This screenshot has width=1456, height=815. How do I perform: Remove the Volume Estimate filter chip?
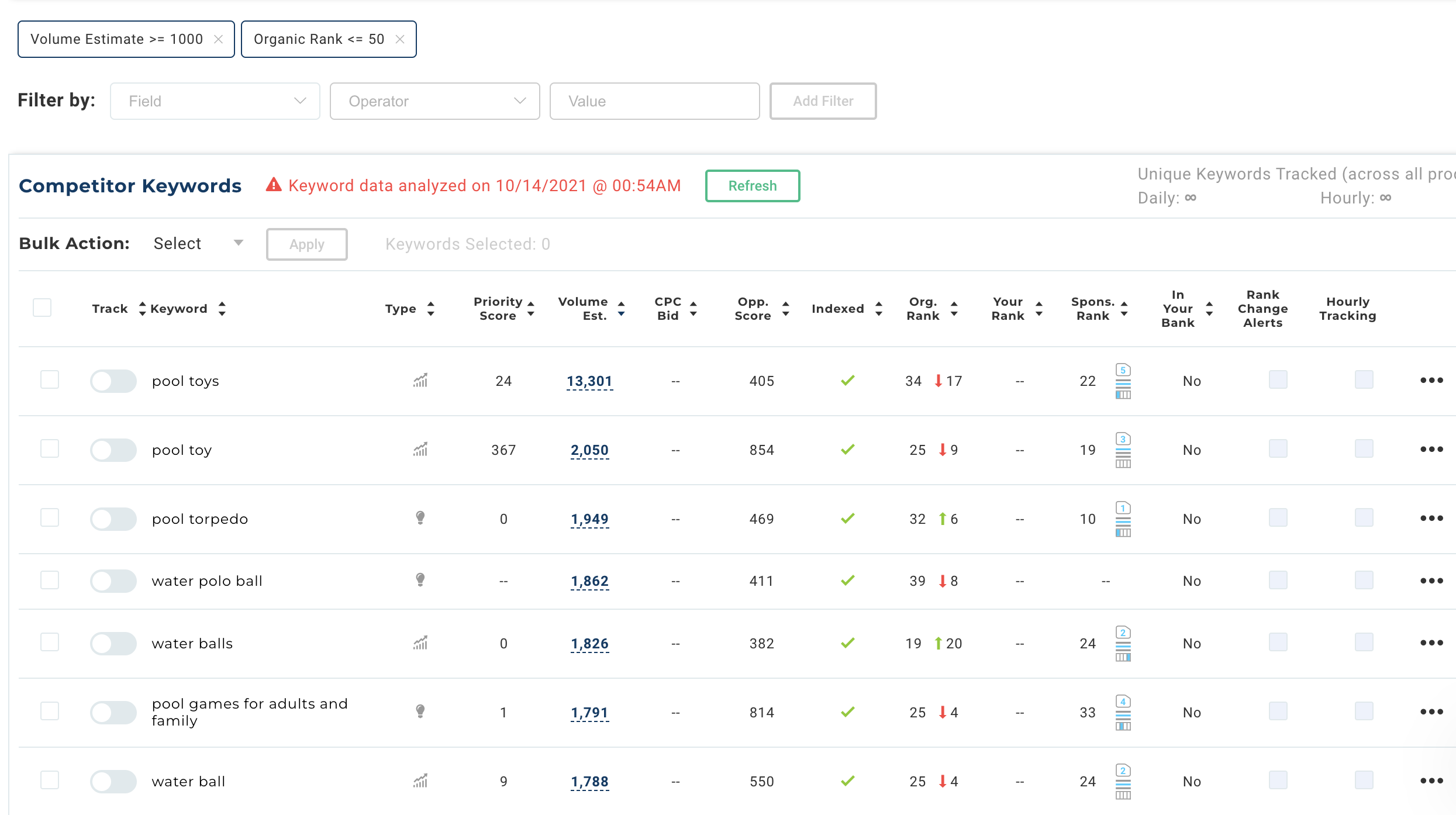click(x=218, y=39)
